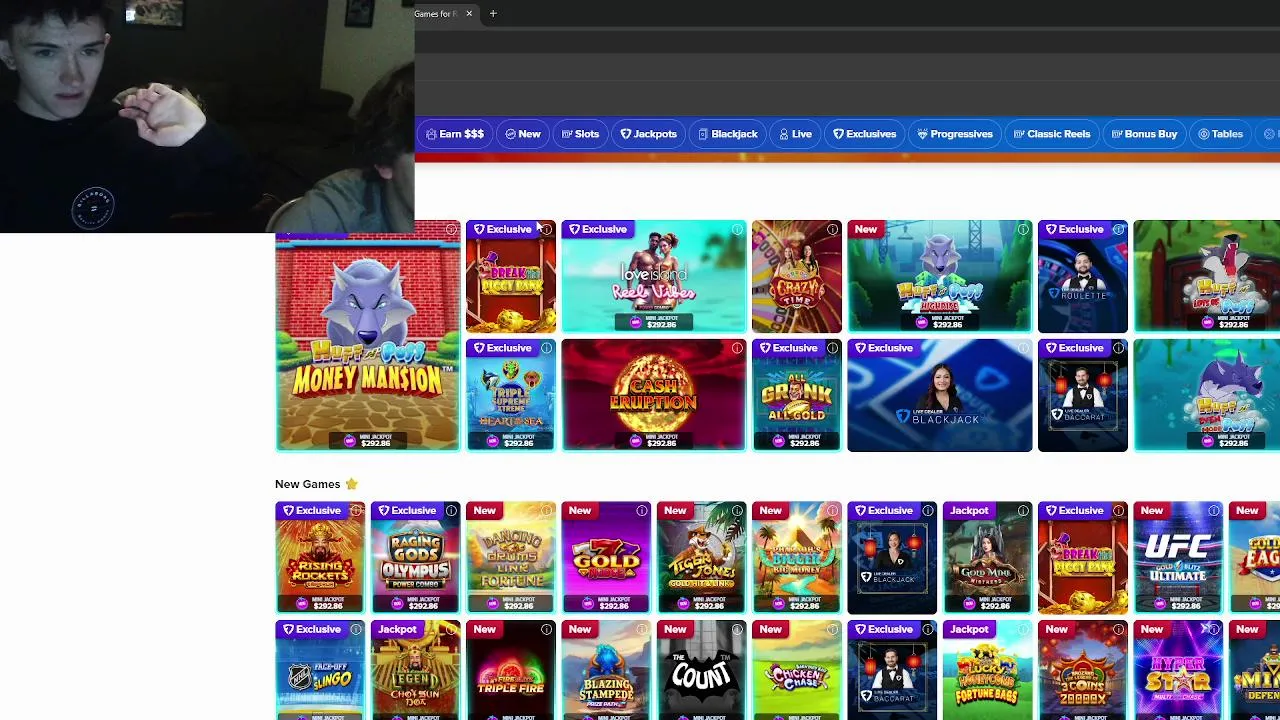Viewport: 1280px width, 720px height.
Task: Open Love Island Reels Vibes game
Action: coord(654,276)
